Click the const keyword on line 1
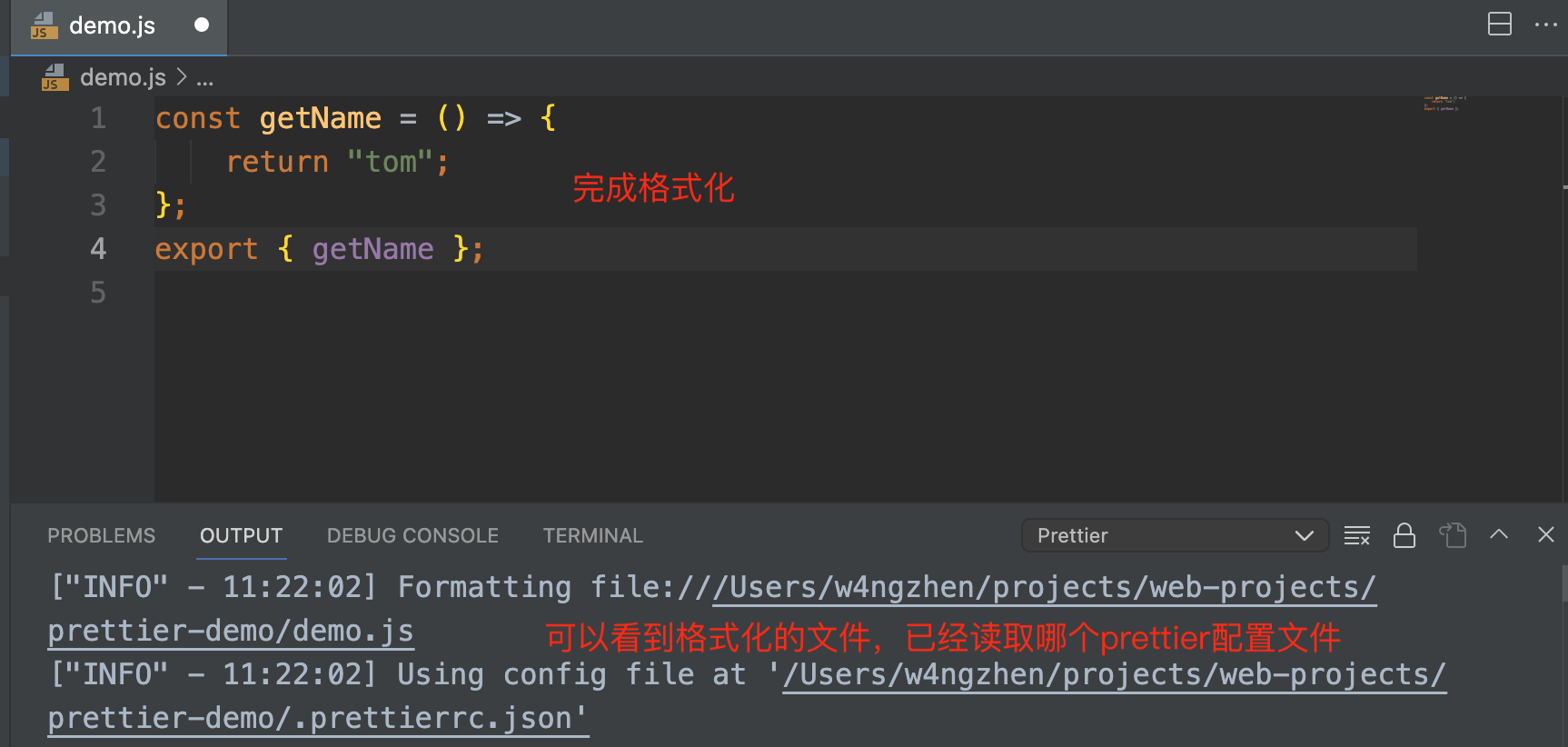 pos(198,118)
